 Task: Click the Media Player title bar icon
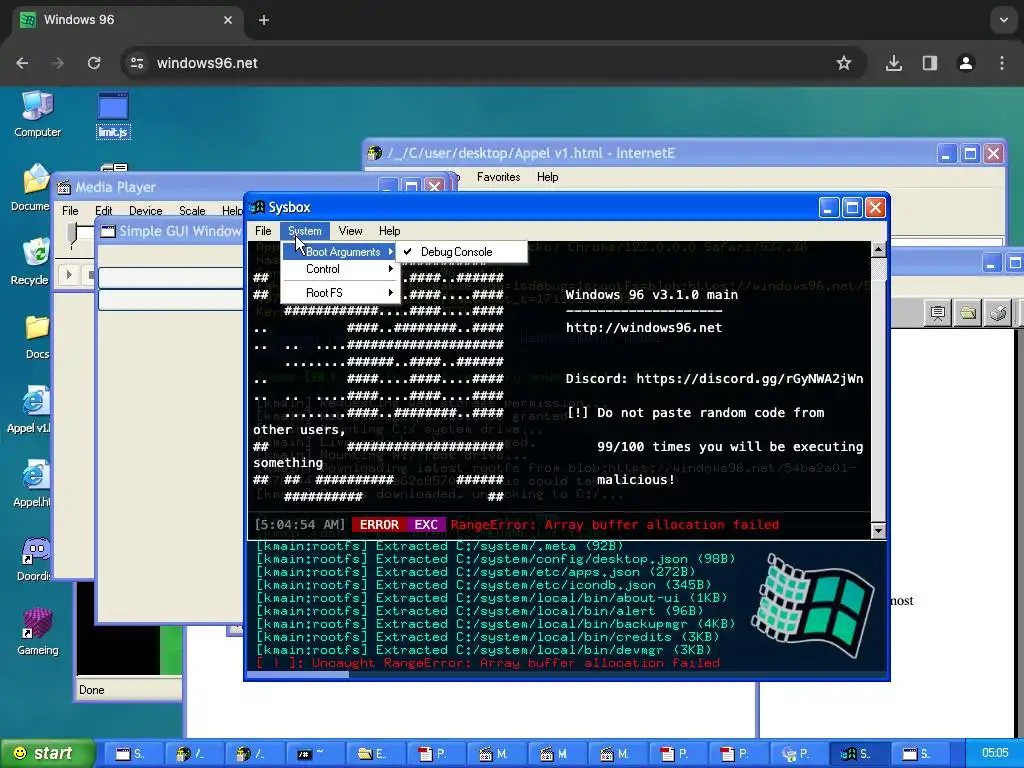pos(64,187)
